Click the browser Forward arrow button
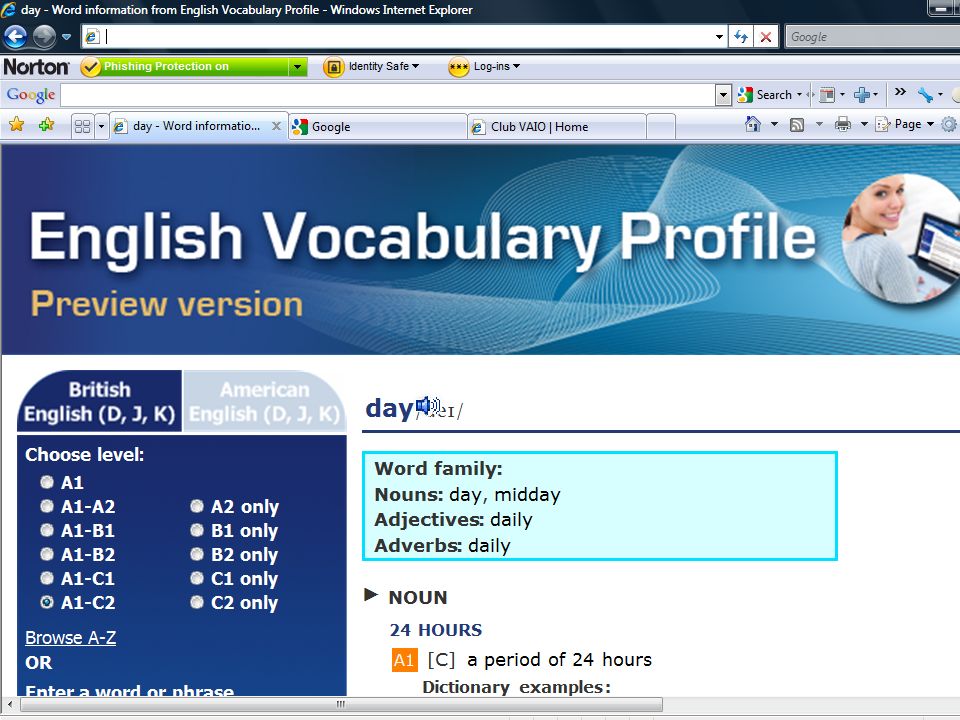960x720 pixels. (43, 37)
